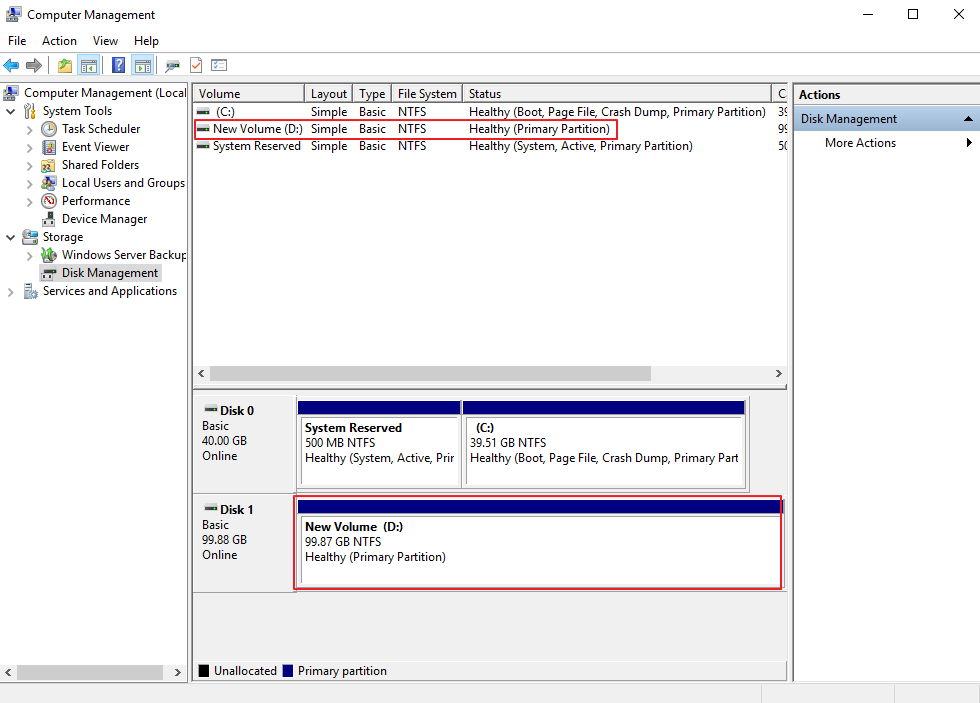Expand the Performance tree node
The width and height of the screenshot is (980, 703).
click(29, 202)
